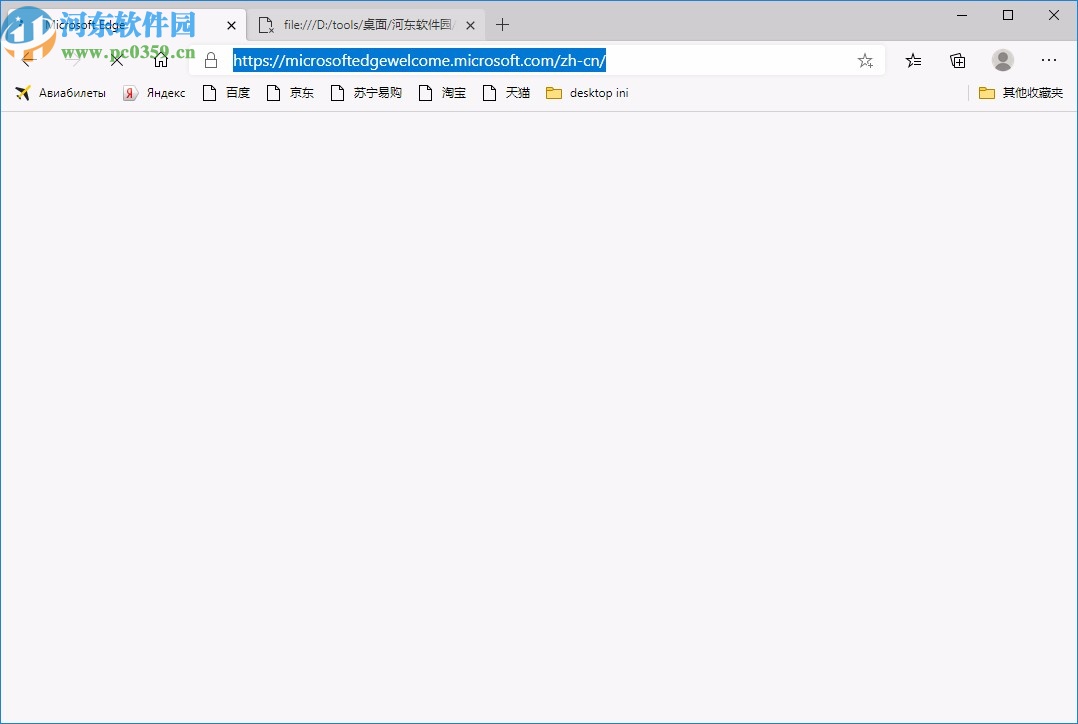Open the 百度 bookmark
Image resolution: width=1078 pixels, height=724 pixels.
(x=226, y=93)
